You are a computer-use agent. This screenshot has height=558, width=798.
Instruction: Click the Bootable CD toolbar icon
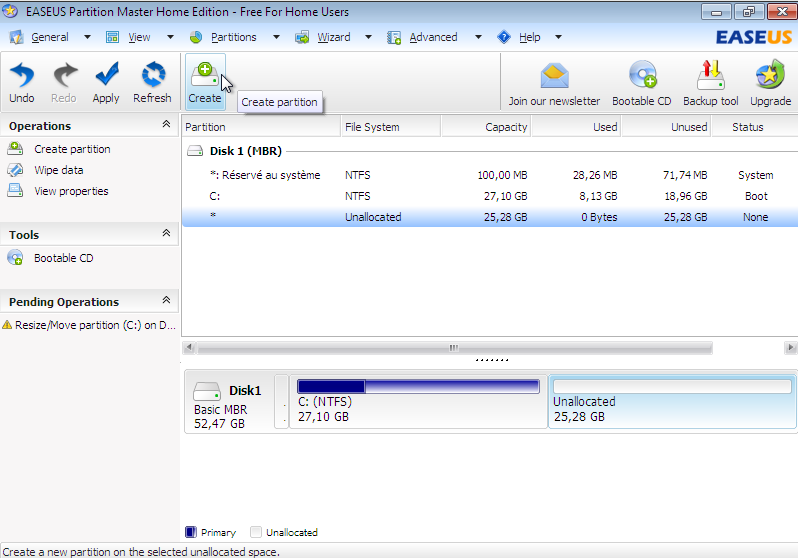point(642,75)
